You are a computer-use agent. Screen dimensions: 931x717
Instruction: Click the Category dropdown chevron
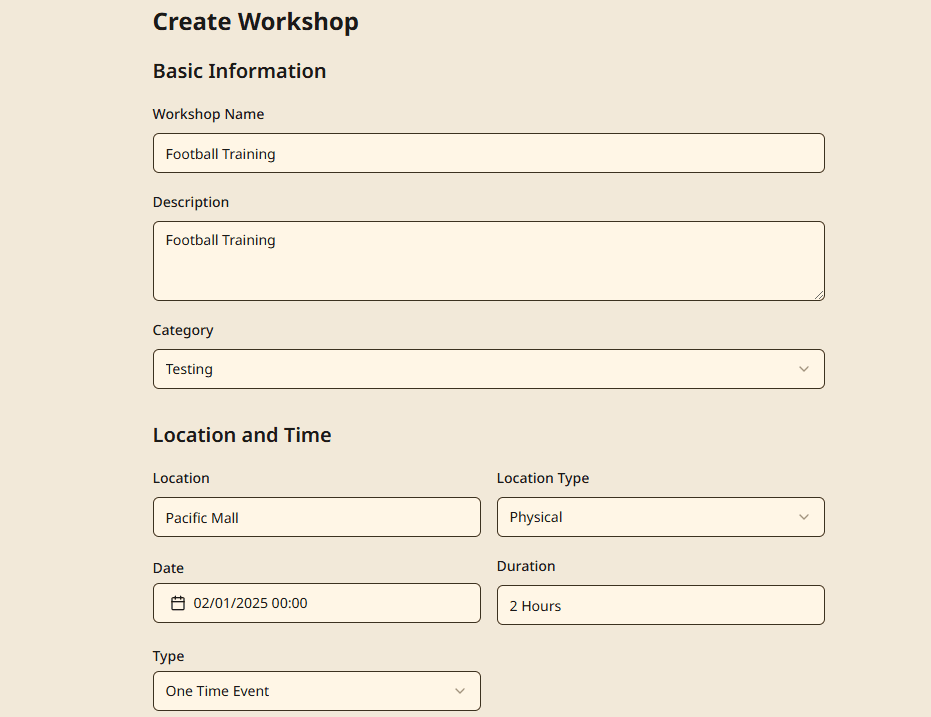(804, 369)
